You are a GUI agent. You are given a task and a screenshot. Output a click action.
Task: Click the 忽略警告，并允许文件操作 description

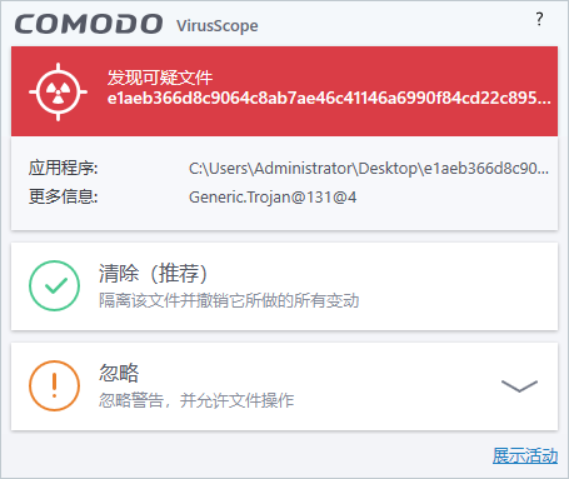tap(196, 401)
